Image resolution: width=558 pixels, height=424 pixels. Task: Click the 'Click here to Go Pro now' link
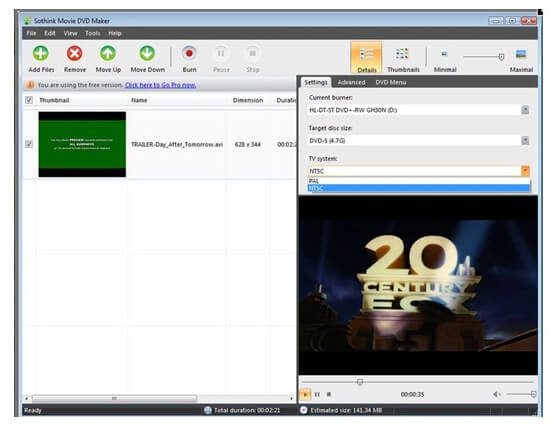click(160, 85)
